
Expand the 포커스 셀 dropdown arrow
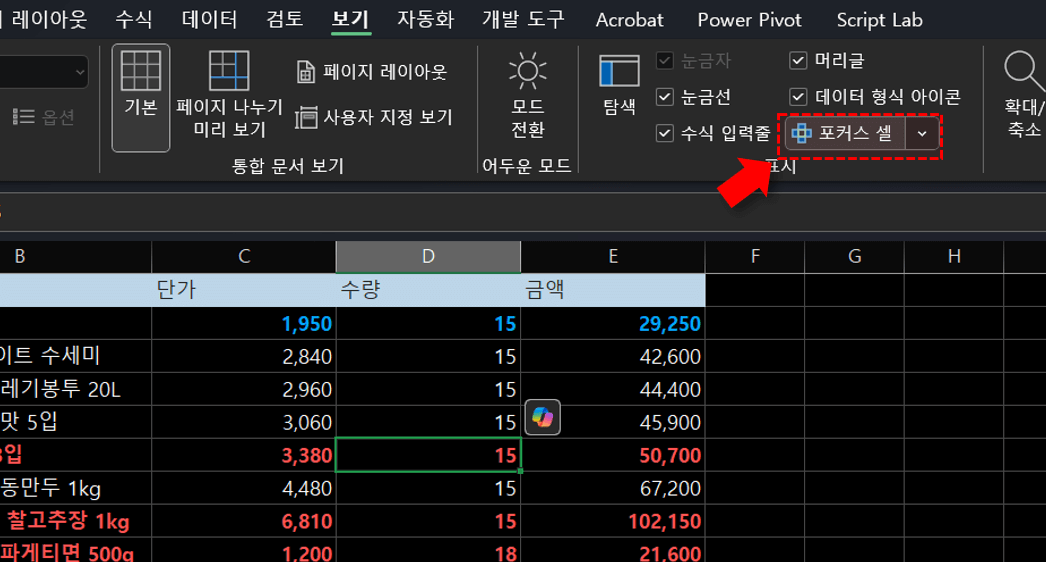[x=922, y=134]
